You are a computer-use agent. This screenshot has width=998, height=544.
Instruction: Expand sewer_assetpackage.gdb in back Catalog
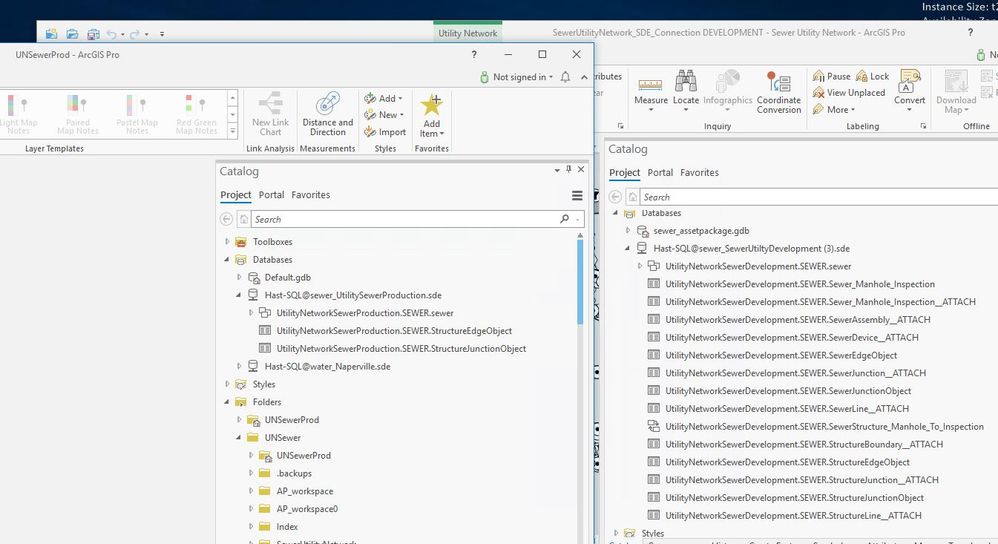point(628,231)
